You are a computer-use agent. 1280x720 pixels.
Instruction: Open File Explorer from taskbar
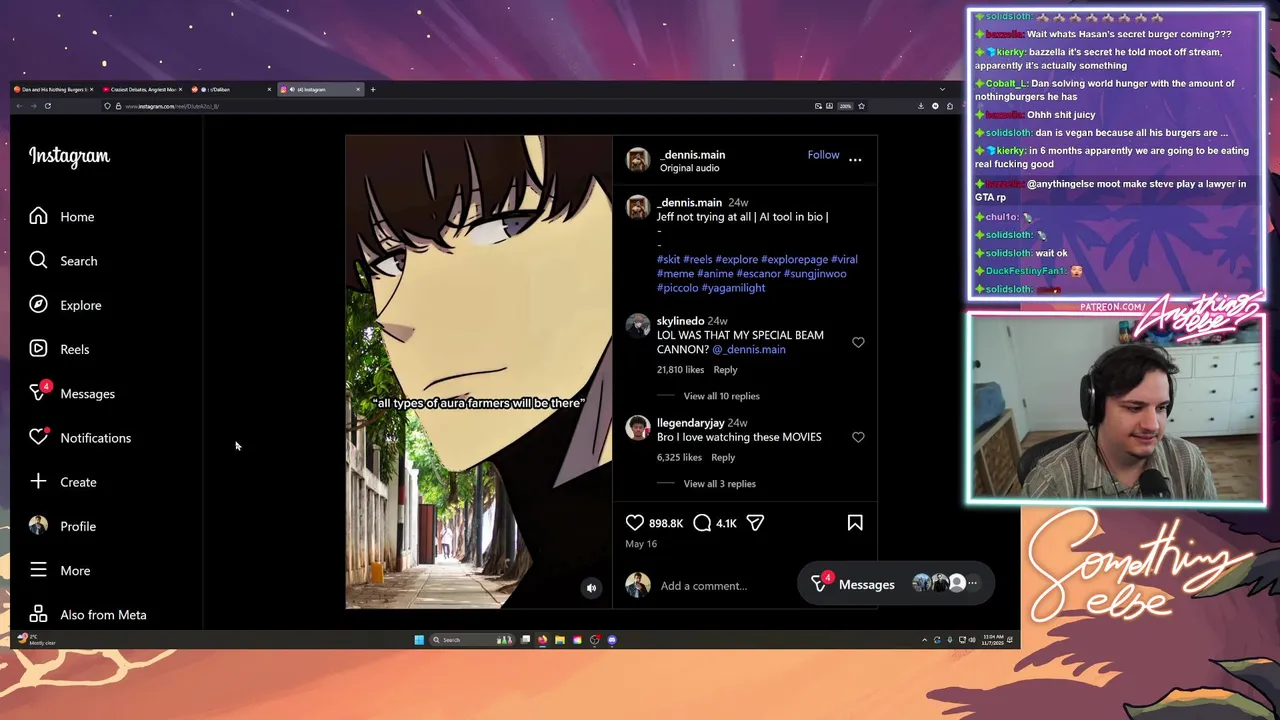560,640
